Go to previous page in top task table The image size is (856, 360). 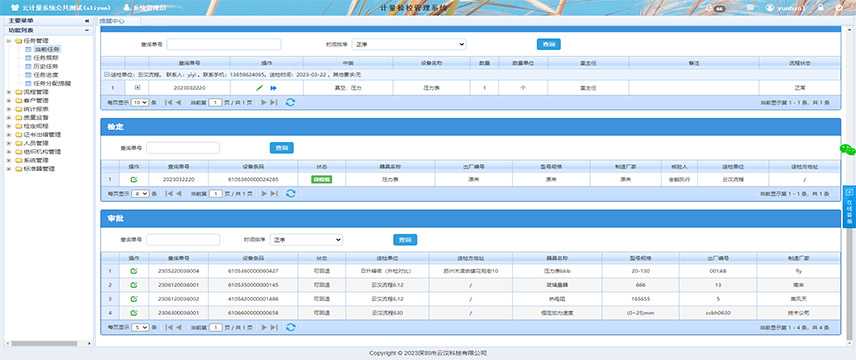click(x=178, y=102)
